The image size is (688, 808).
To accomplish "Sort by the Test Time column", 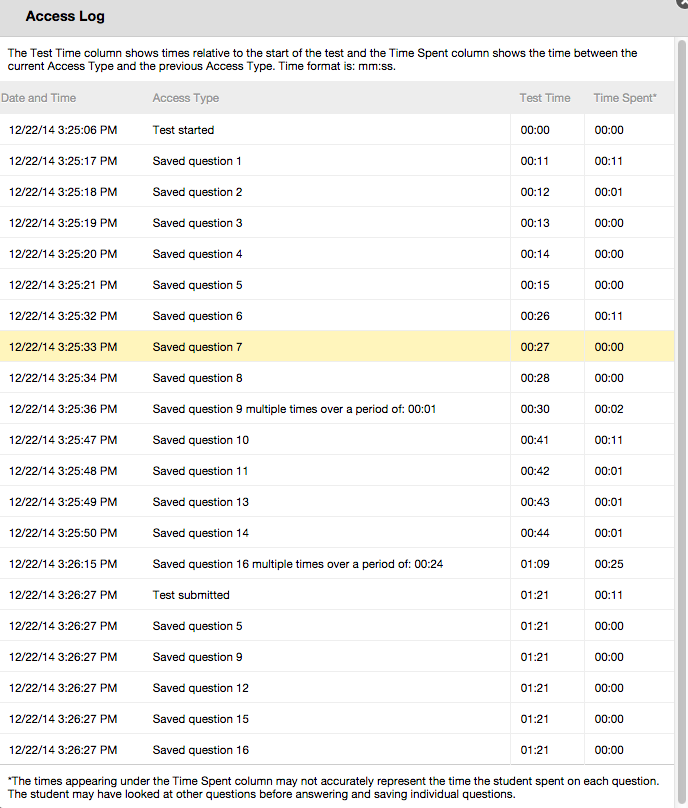I will [544, 98].
